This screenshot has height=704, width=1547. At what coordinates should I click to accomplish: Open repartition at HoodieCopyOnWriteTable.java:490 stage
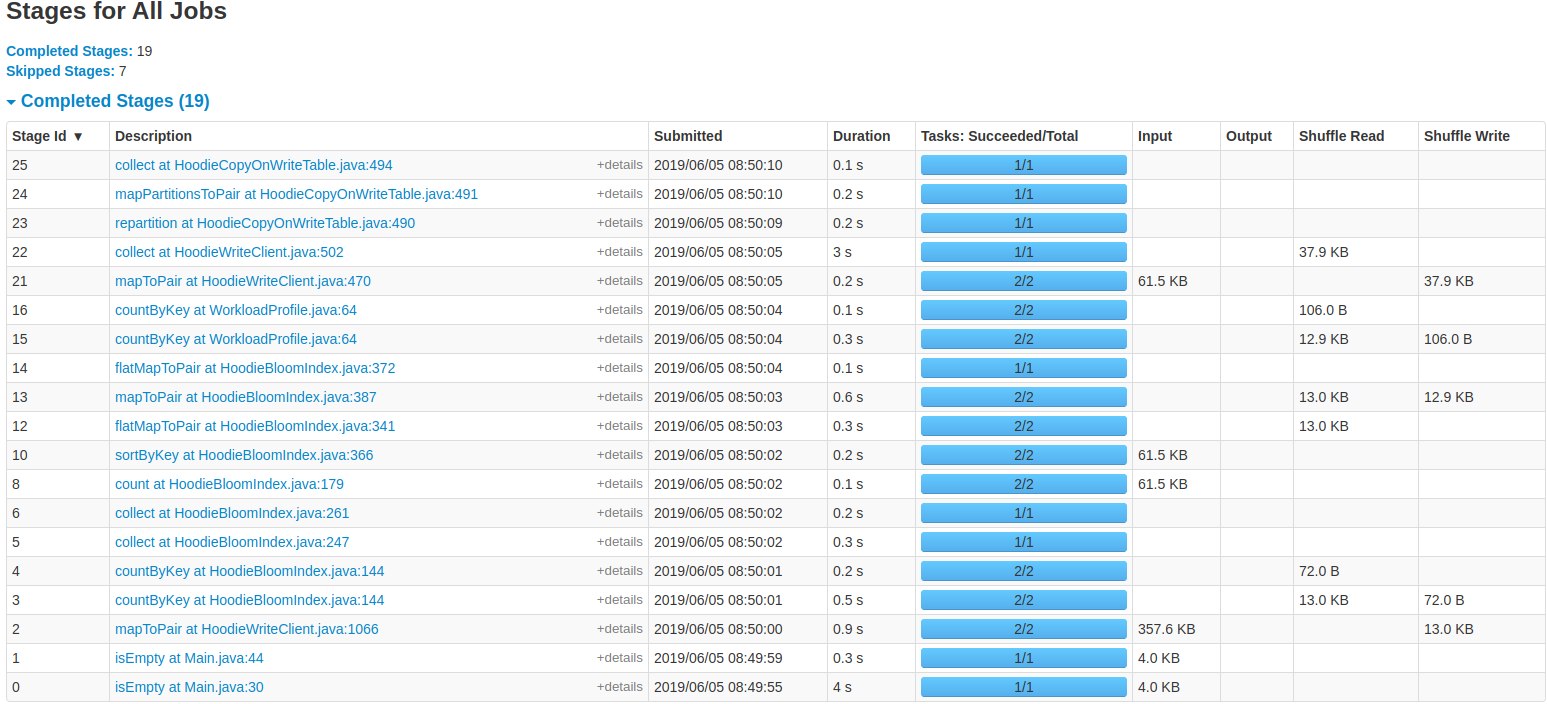(265, 223)
